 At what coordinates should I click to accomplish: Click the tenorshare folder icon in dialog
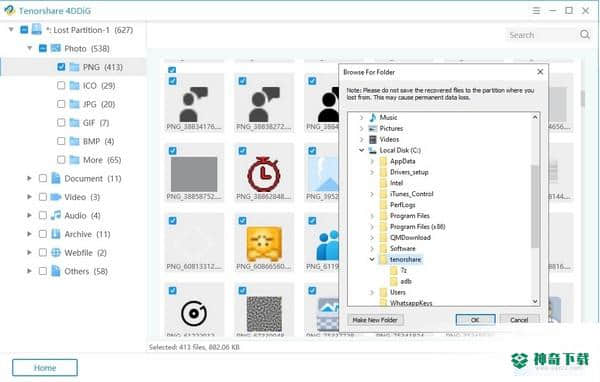point(383,260)
